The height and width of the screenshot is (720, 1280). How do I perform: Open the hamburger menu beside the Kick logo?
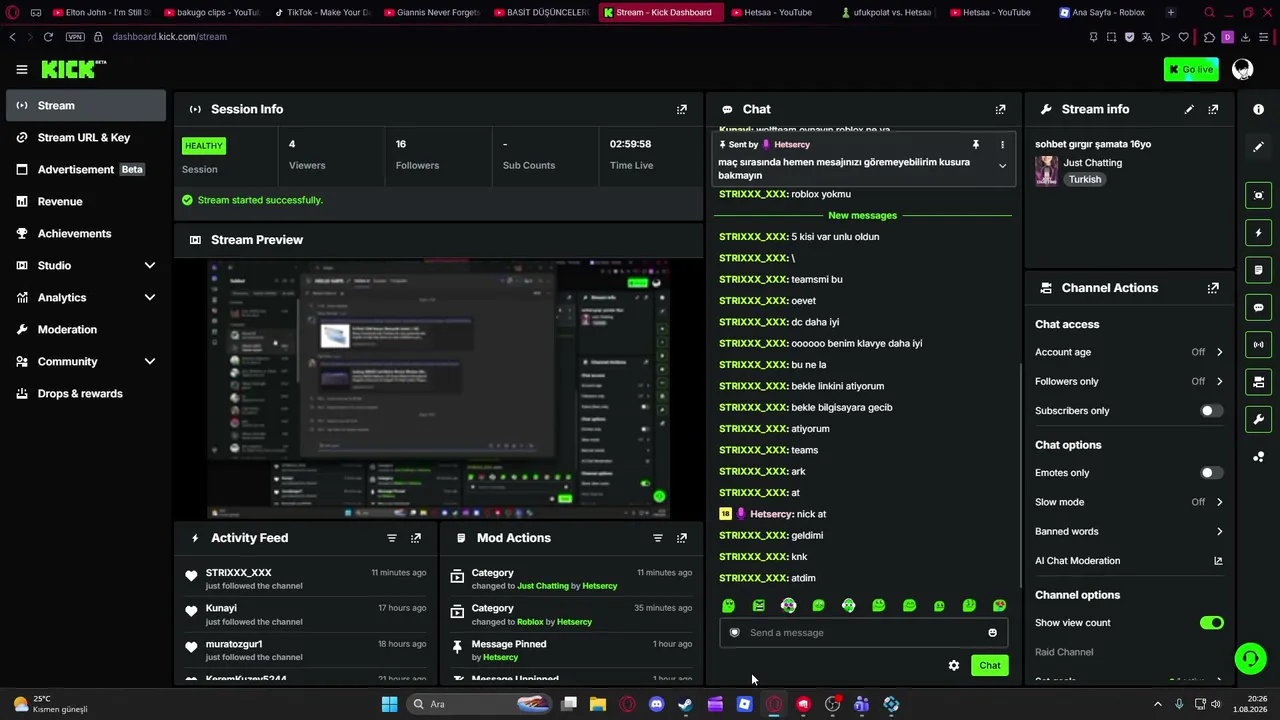tap(22, 69)
